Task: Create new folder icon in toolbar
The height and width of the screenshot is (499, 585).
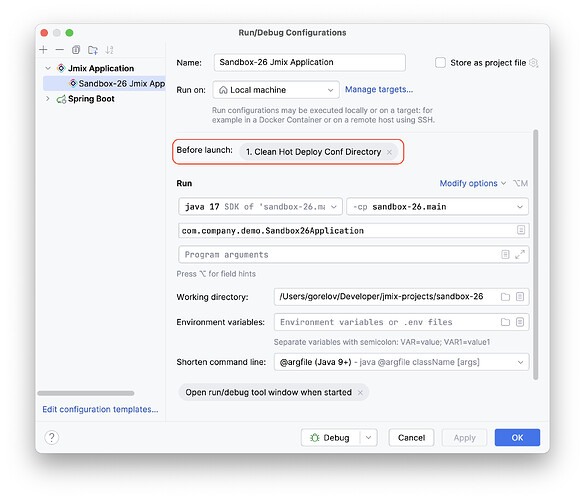Action: click(x=93, y=50)
